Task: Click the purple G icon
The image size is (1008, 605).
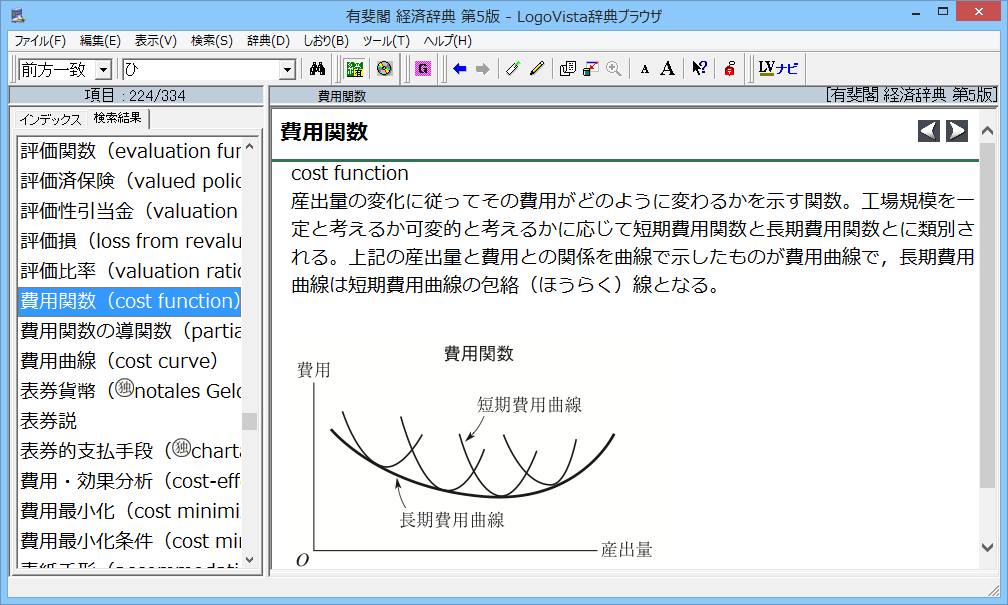Action: click(x=423, y=69)
